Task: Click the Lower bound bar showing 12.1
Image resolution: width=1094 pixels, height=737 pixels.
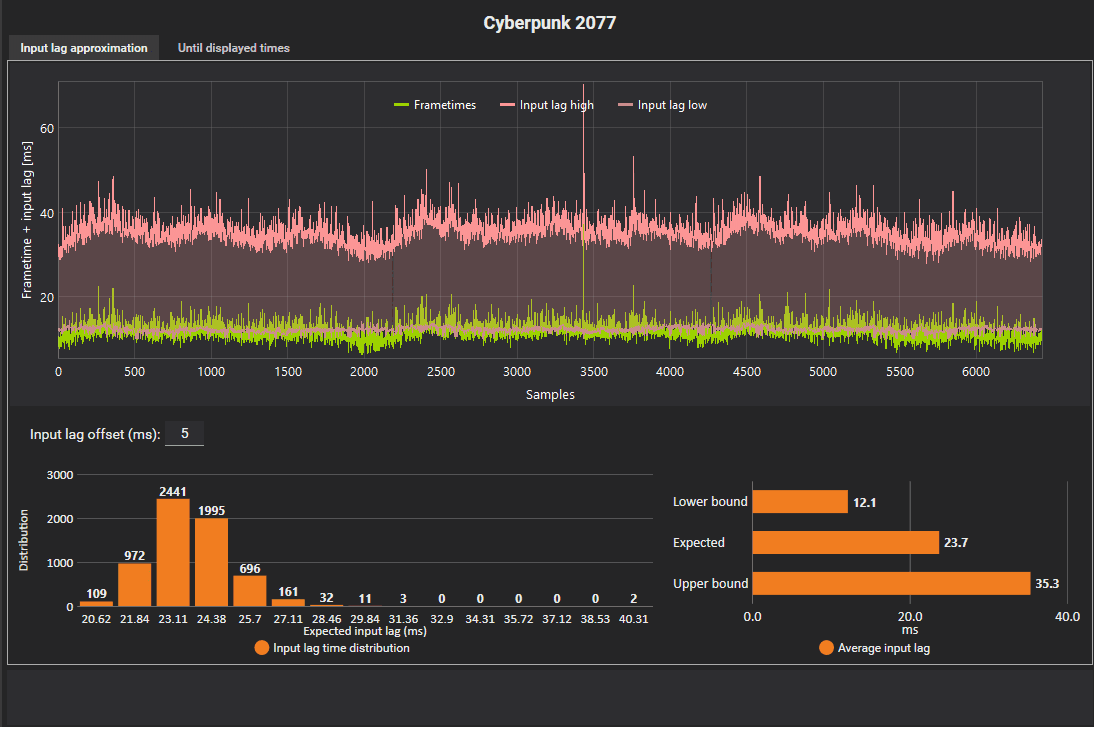Action: [x=800, y=501]
